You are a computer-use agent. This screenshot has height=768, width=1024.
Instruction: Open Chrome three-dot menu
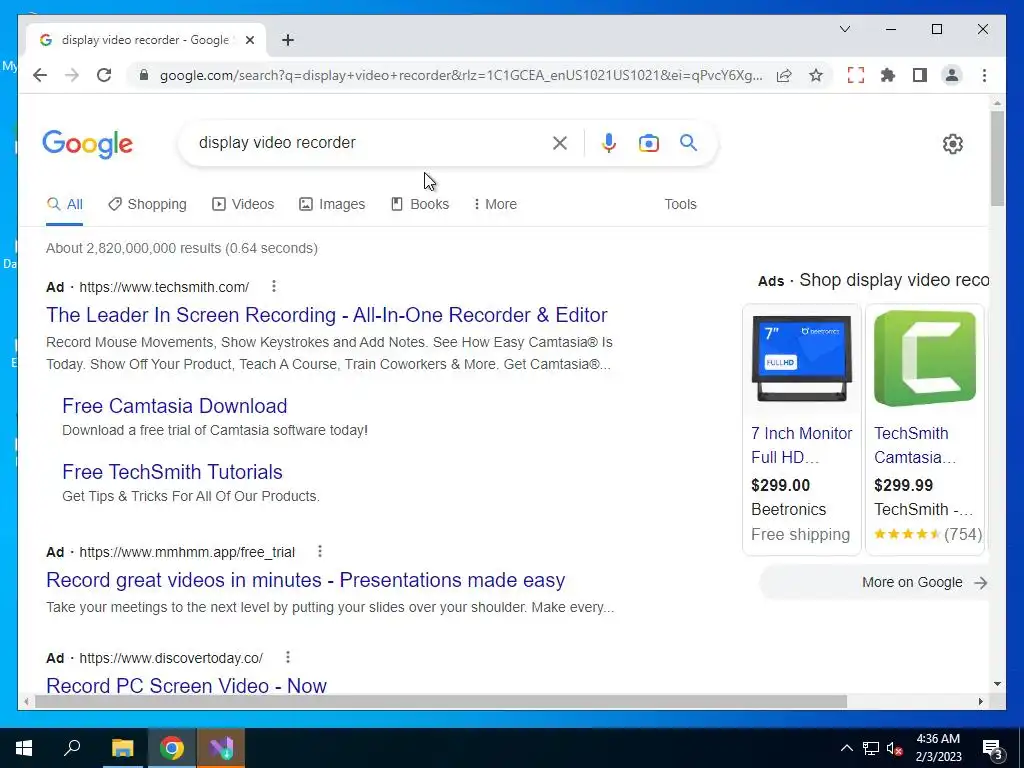(984, 75)
